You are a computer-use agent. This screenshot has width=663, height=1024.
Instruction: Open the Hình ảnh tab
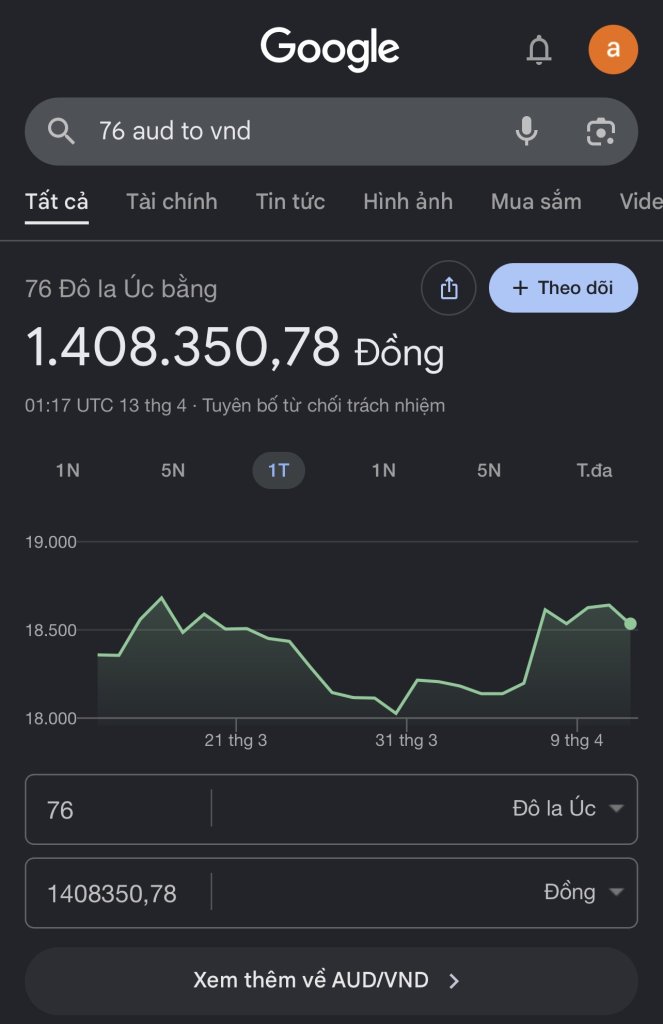(408, 201)
